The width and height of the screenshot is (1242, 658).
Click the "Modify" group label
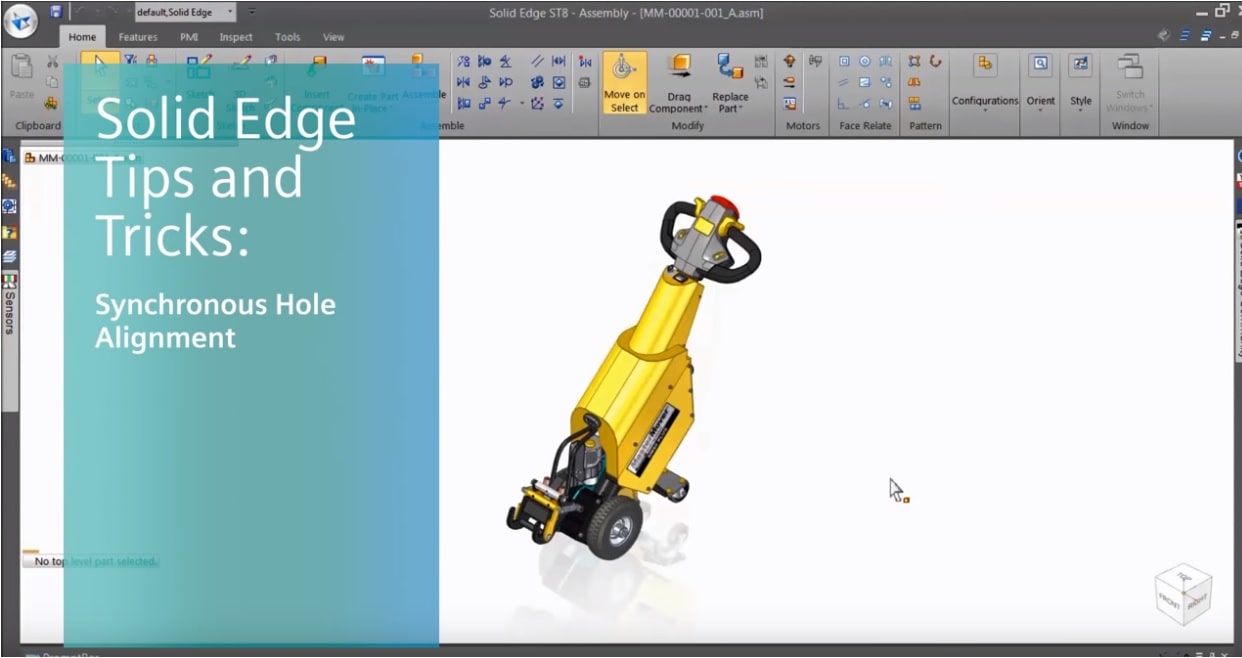687,126
